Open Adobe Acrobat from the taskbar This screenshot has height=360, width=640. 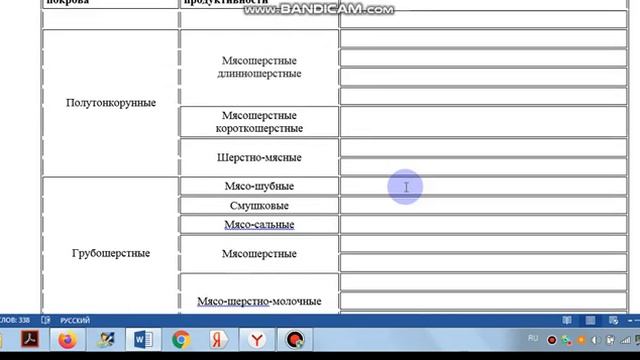coord(30,339)
